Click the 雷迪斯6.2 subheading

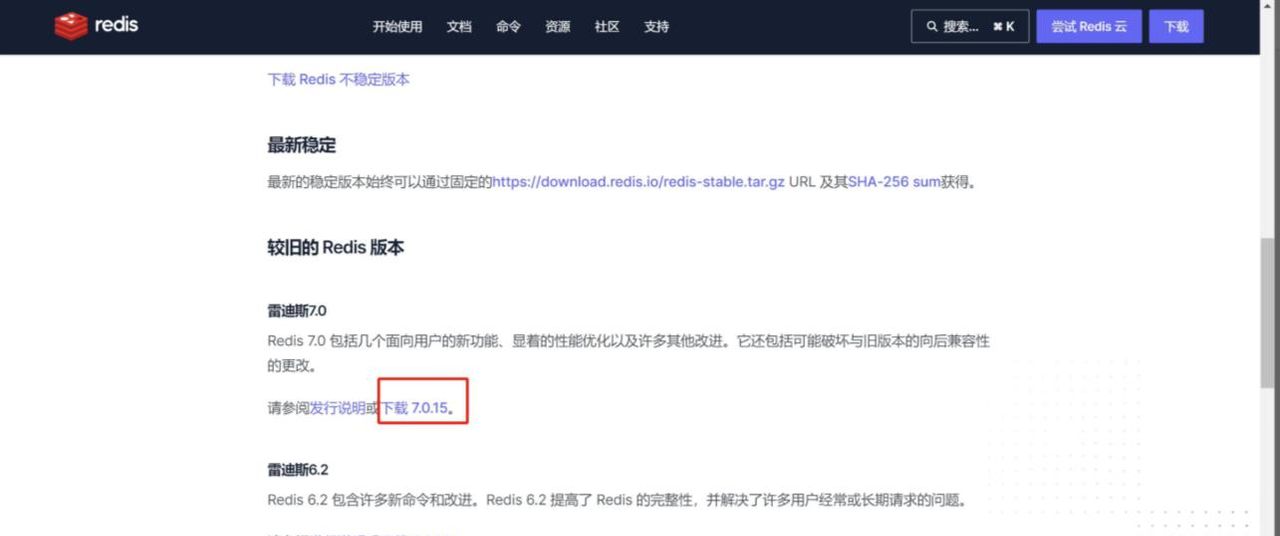pos(297,469)
